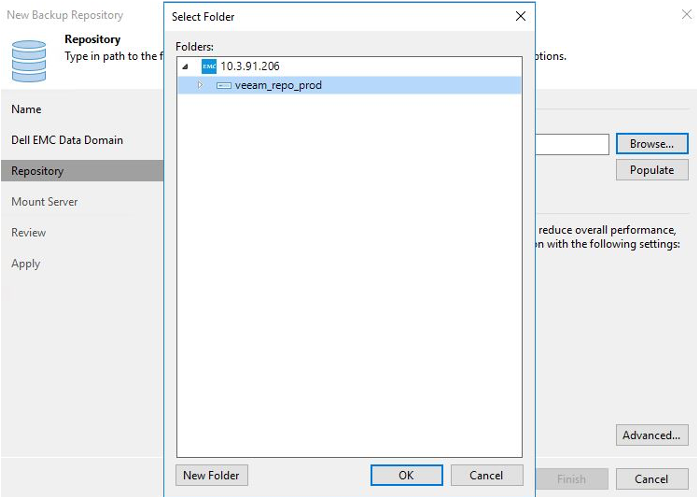Viewport: 697px width, 497px height.
Task: Go to the Name wizard step
Action: (26, 109)
